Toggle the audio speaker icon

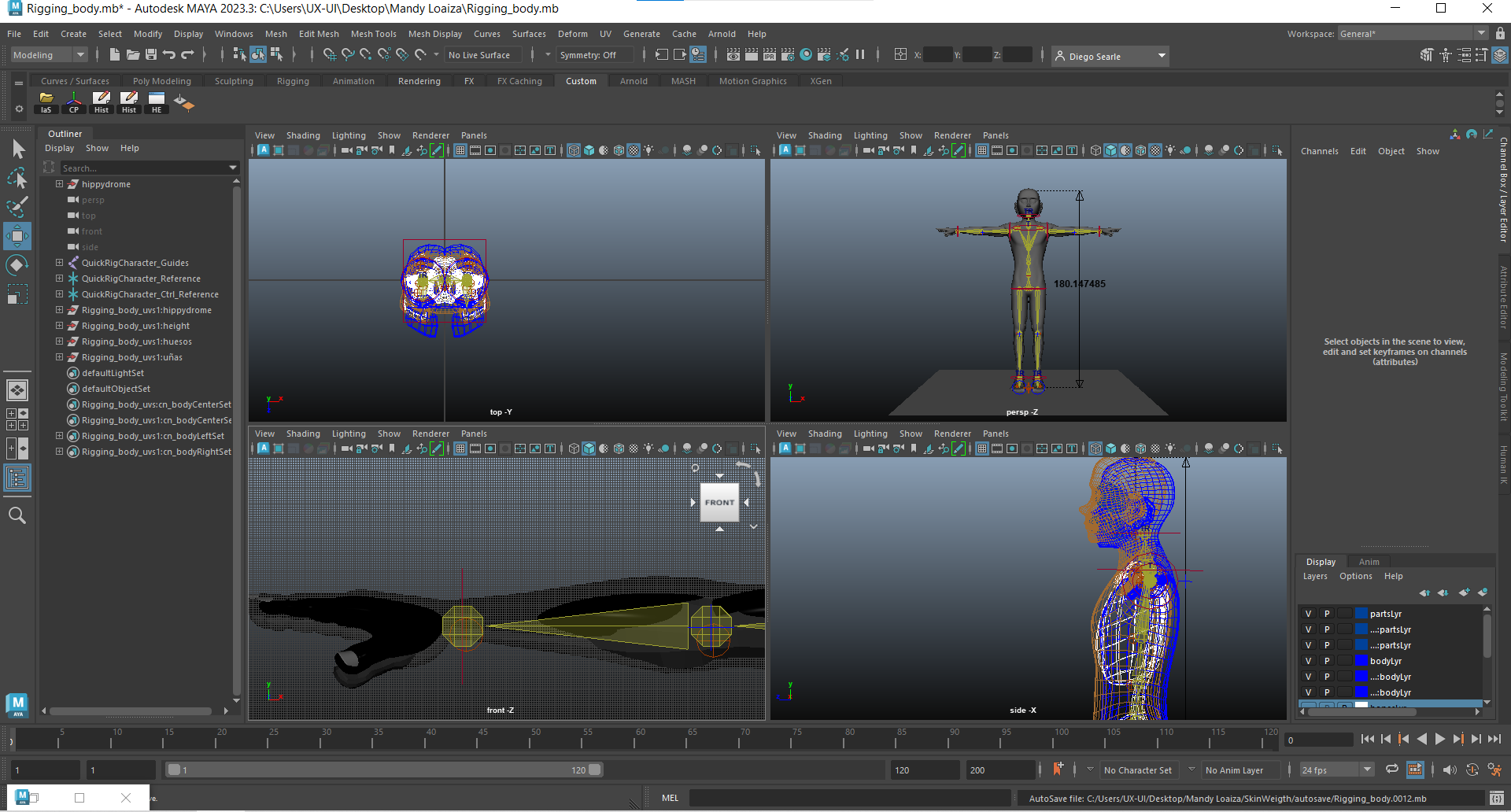pyautogui.click(x=1450, y=770)
